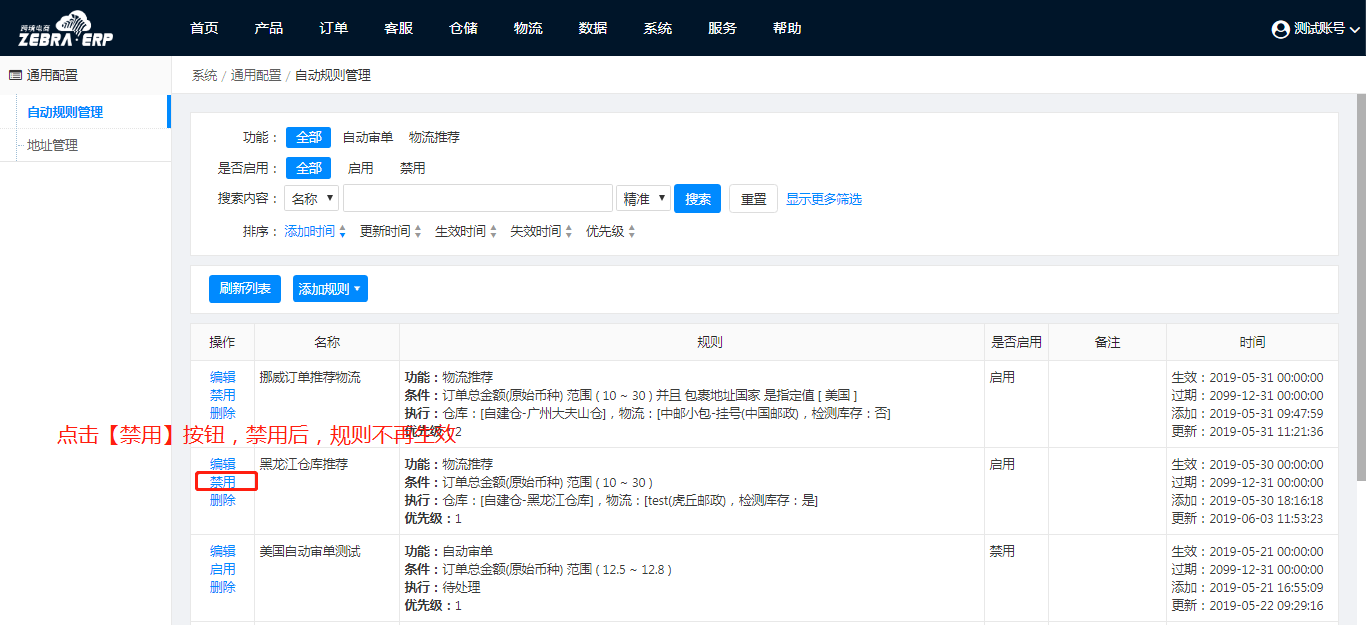Select 自动审单 function filter
This screenshot has width=1366, height=625.
point(367,137)
